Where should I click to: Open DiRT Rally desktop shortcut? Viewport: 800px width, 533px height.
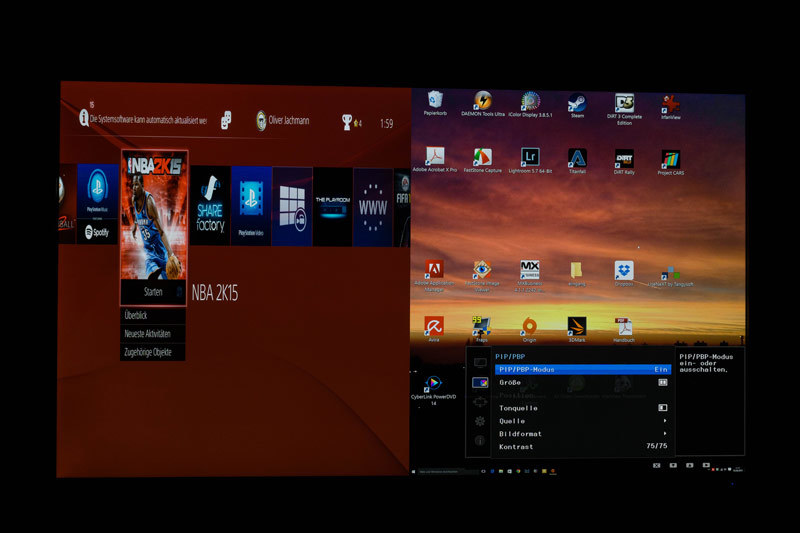[624, 162]
